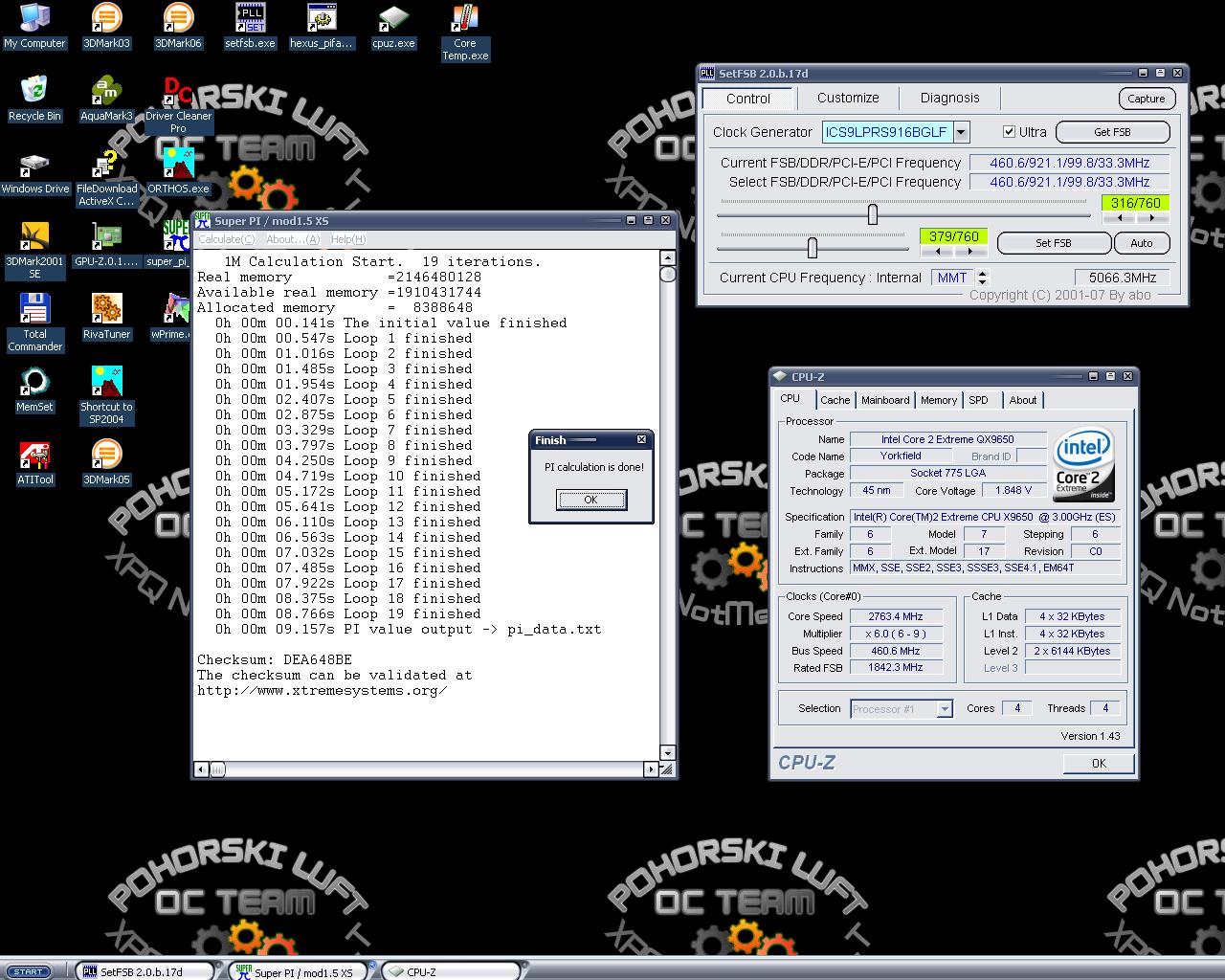1225x980 pixels.
Task: Open the Clock Generator dropdown
Action: [962, 132]
